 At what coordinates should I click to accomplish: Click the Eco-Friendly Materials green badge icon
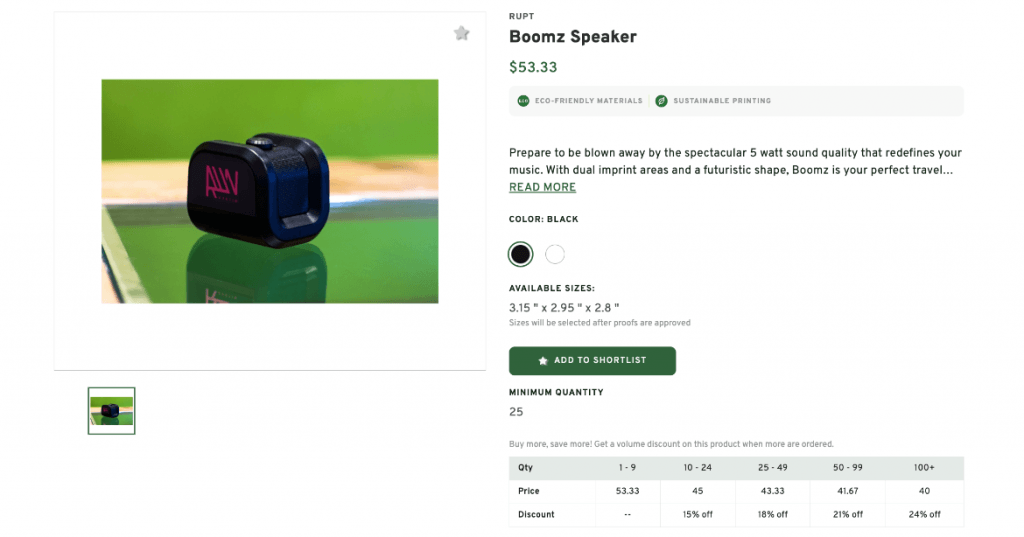(523, 101)
